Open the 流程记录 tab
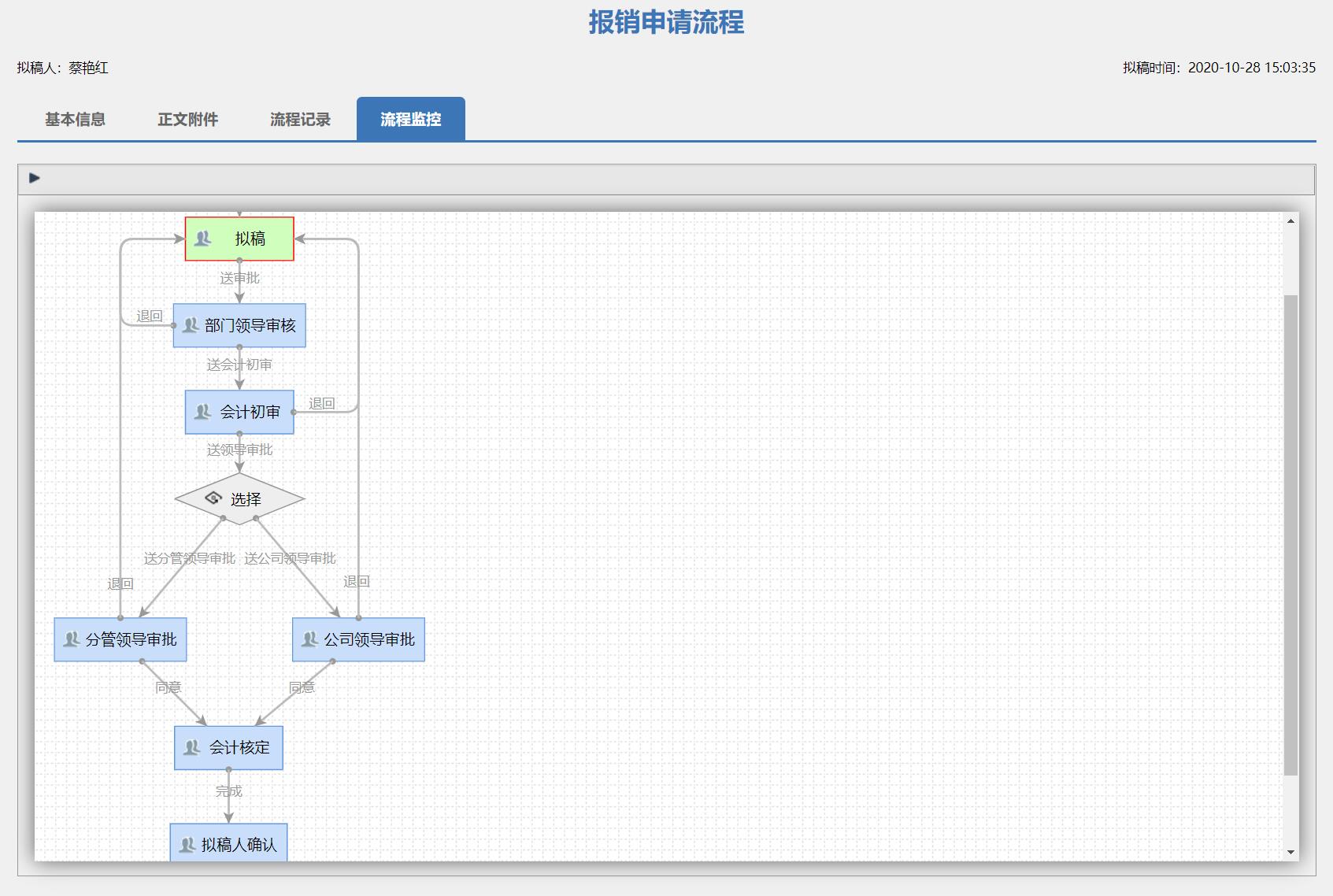Viewport: 1333px width, 896px height. [300, 119]
